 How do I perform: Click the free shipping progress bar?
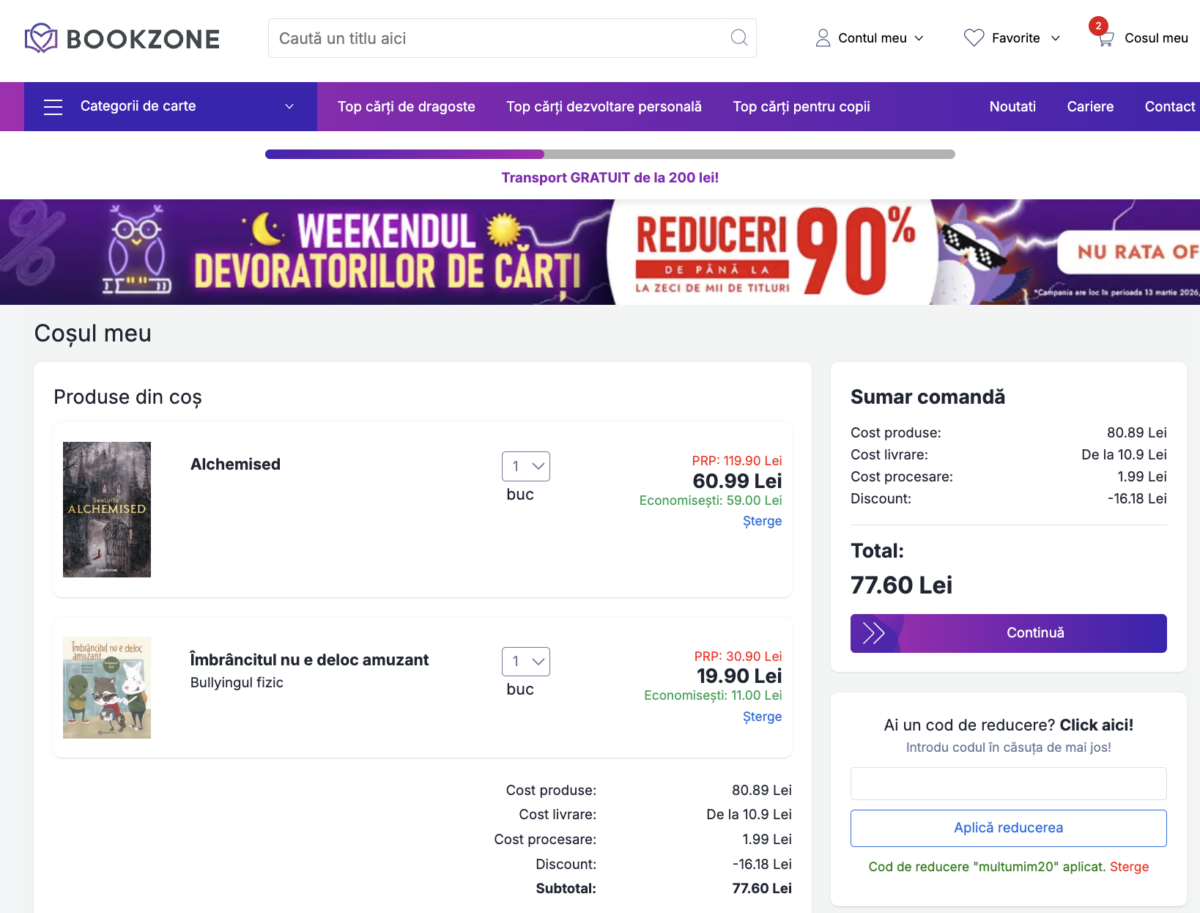coord(609,154)
